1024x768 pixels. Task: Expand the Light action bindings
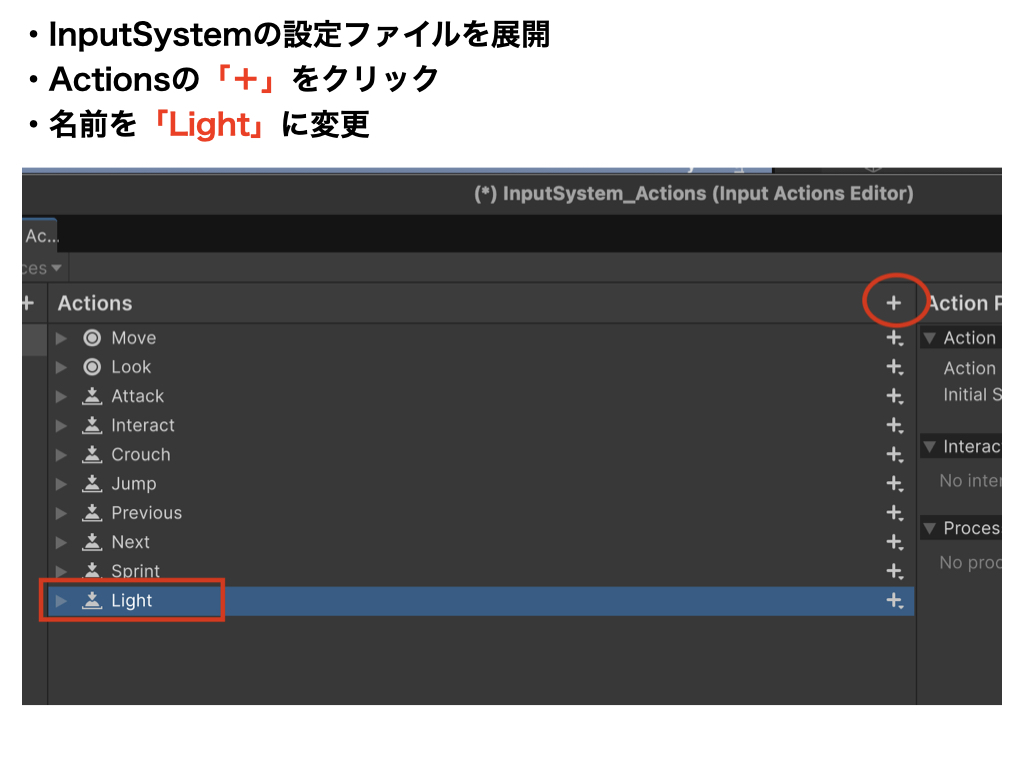[x=62, y=601]
